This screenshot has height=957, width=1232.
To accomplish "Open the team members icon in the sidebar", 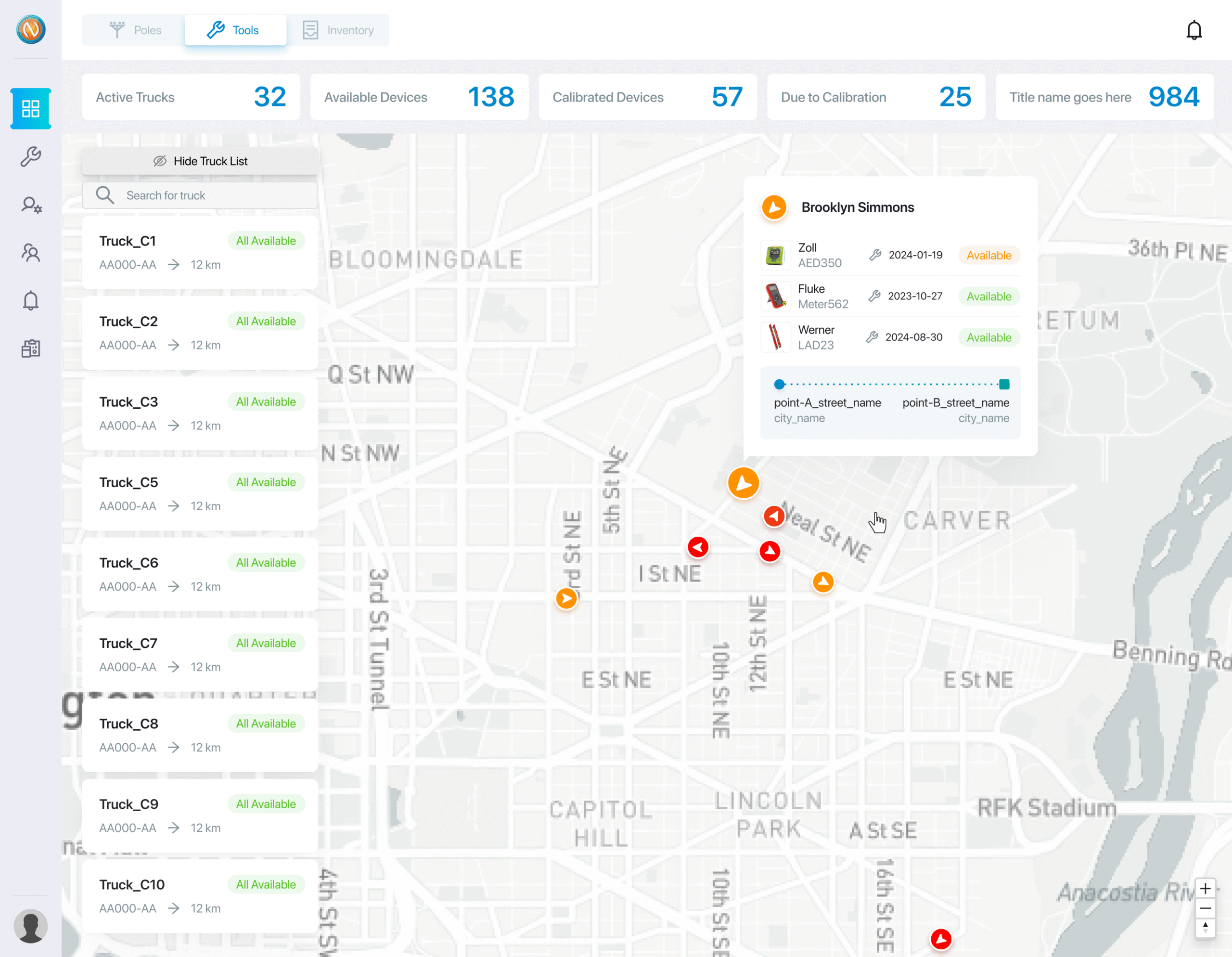I will click(x=30, y=253).
